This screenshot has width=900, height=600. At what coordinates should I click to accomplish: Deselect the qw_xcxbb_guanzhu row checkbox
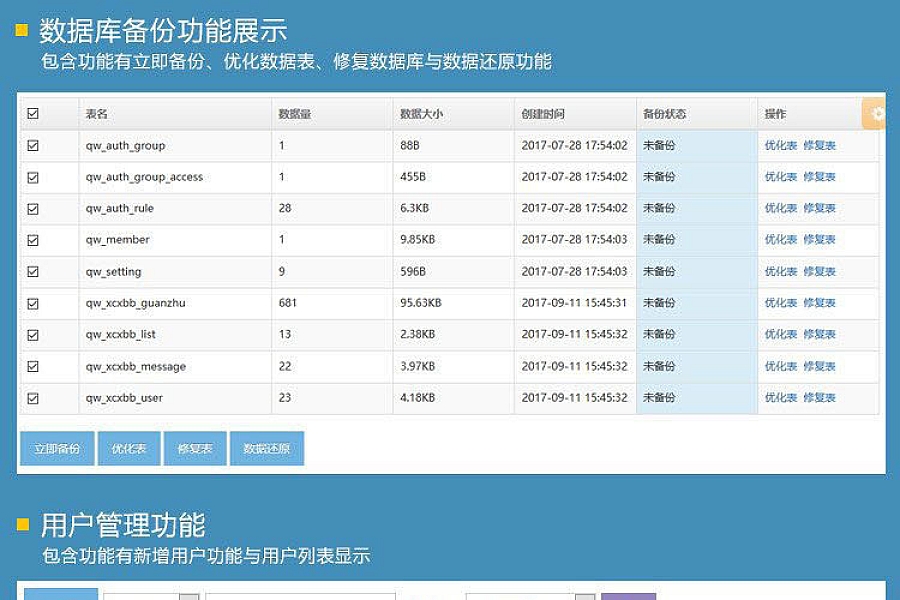tap(33, 303)
